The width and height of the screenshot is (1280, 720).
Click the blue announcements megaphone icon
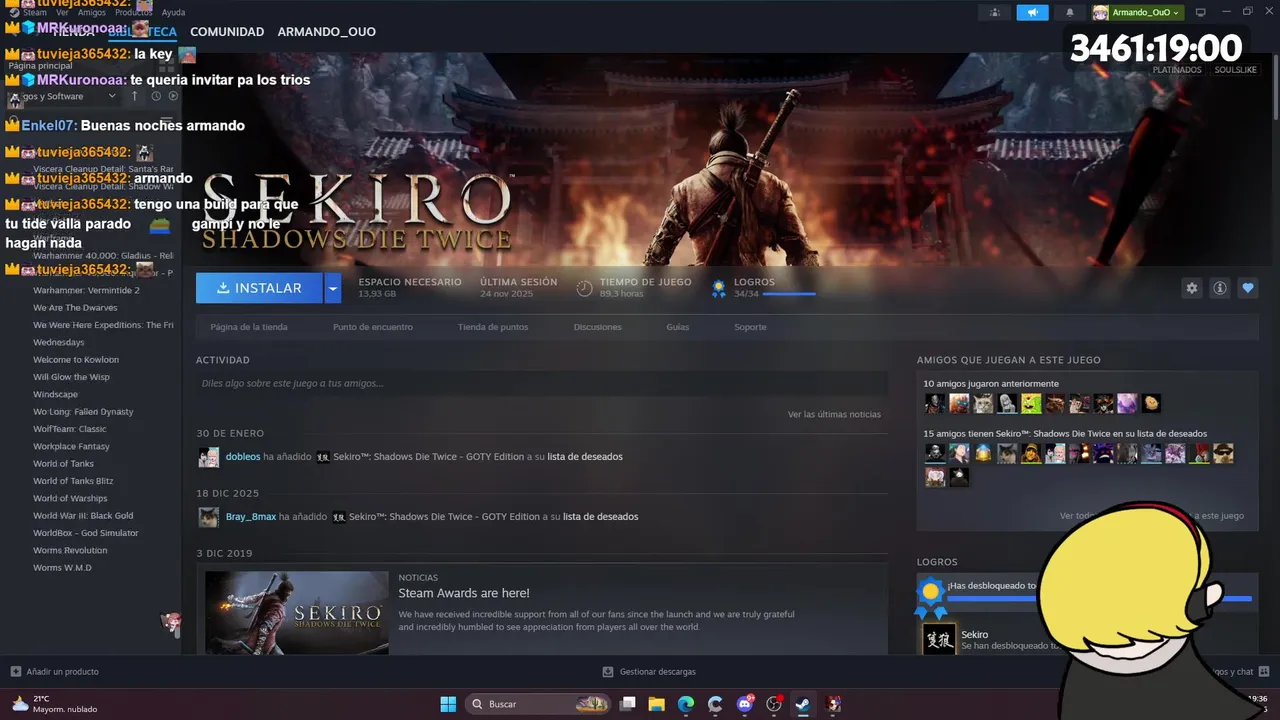(x=1033, y=12)
